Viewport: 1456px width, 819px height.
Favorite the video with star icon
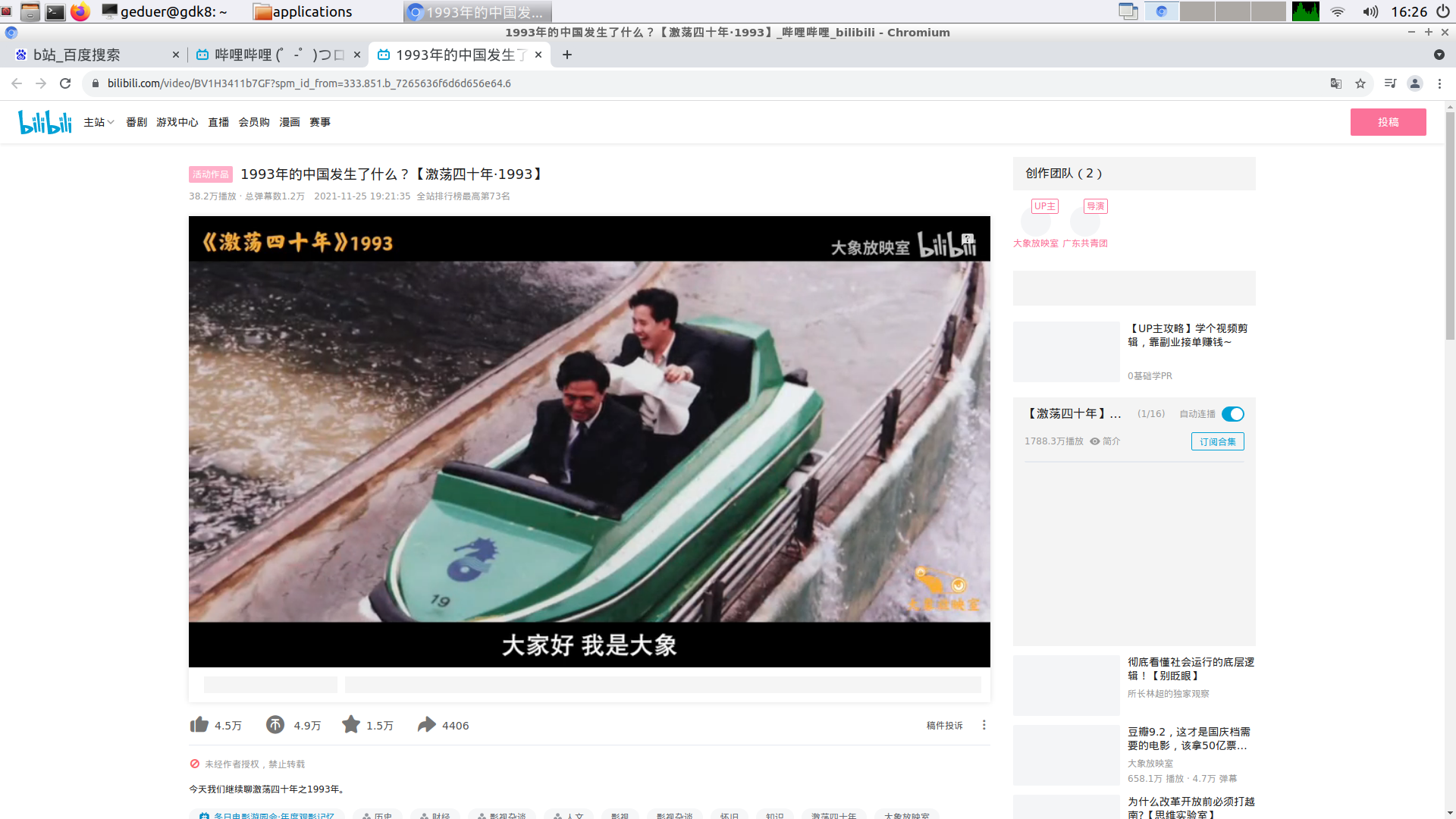click(x=351, y=725)
